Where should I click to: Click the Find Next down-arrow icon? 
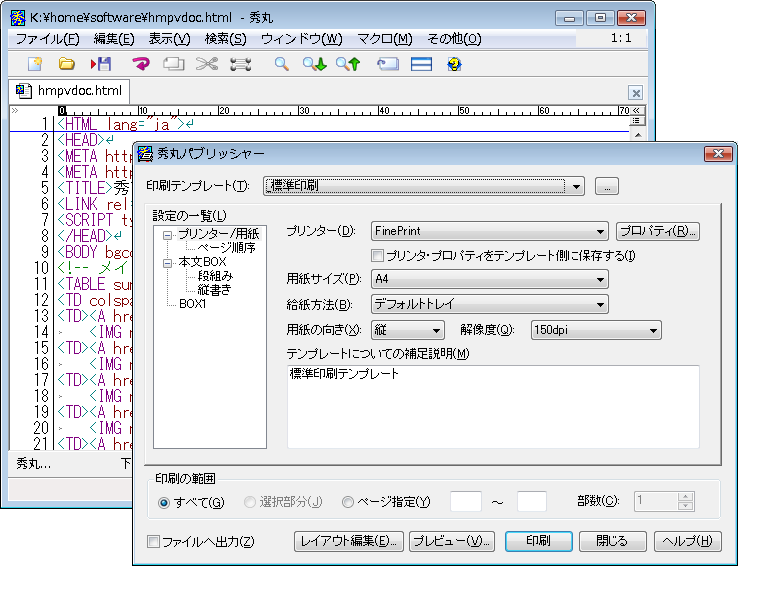click(314, 64)
